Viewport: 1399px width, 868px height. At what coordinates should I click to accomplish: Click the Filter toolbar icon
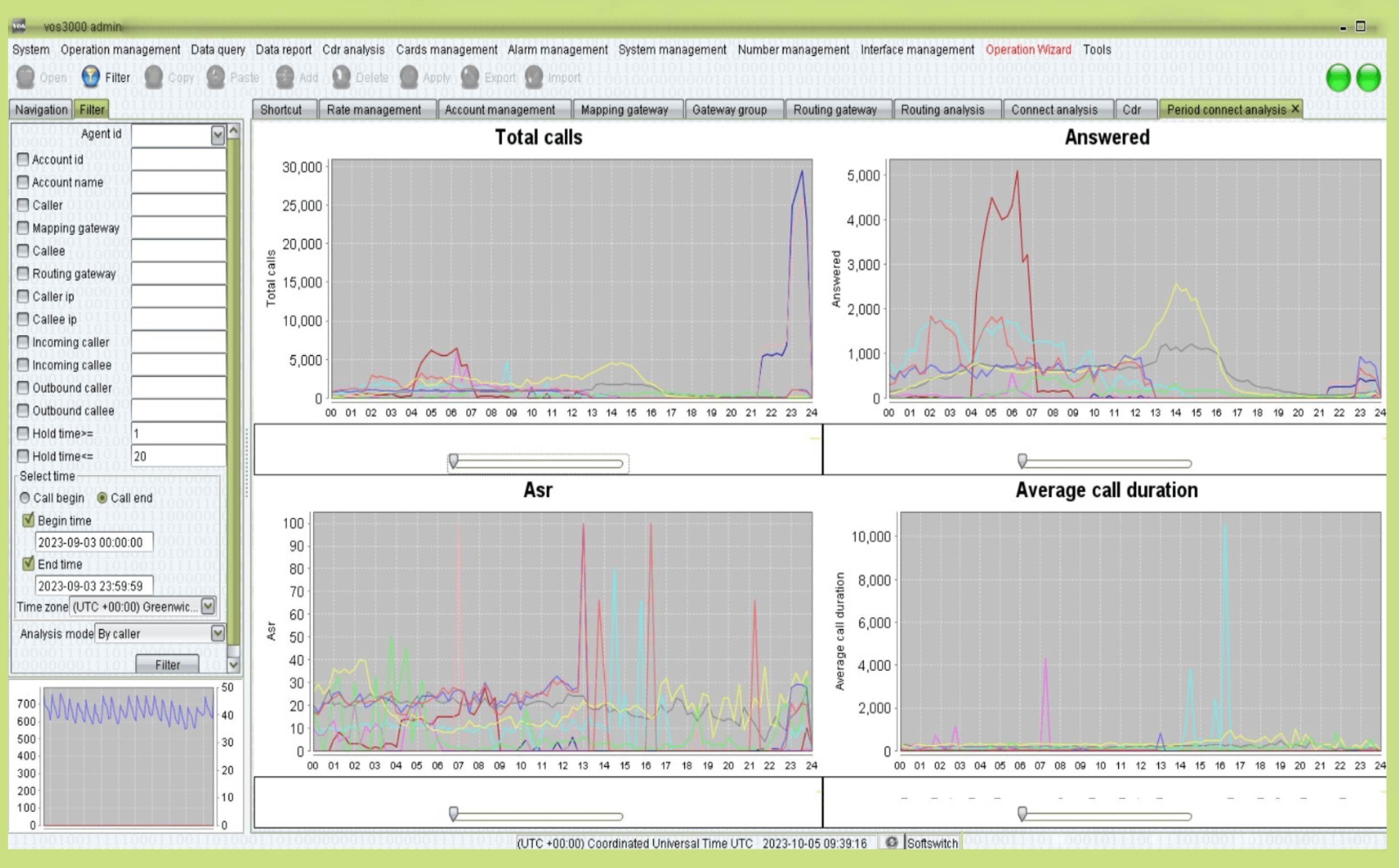(x=91, y=77)
